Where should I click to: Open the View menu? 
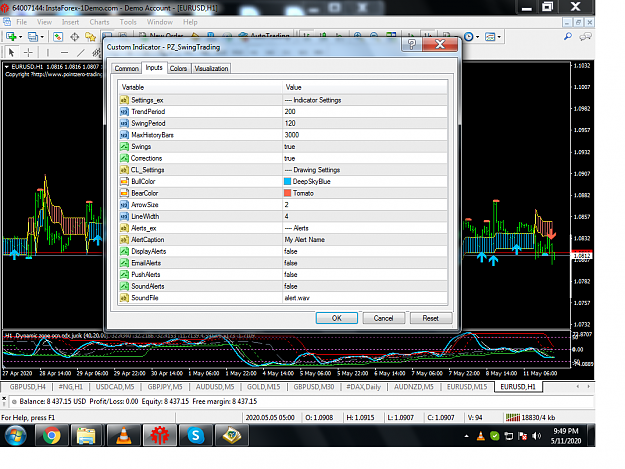pos(44,22)
